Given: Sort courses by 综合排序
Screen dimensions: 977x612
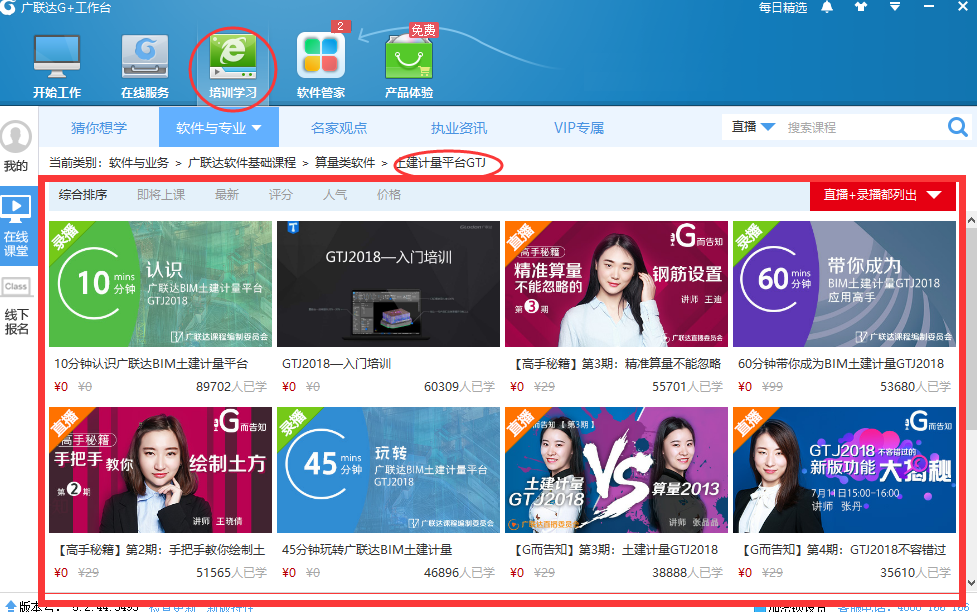Looking at the screenshot, I should [x=83, y=194].
